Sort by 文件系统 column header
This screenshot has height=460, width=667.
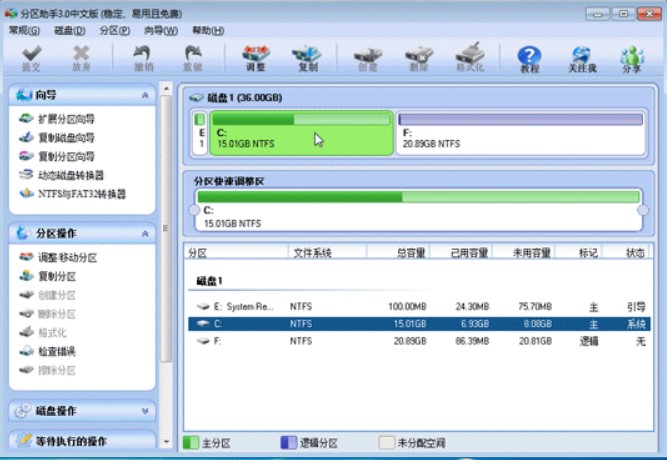[327, 253]
